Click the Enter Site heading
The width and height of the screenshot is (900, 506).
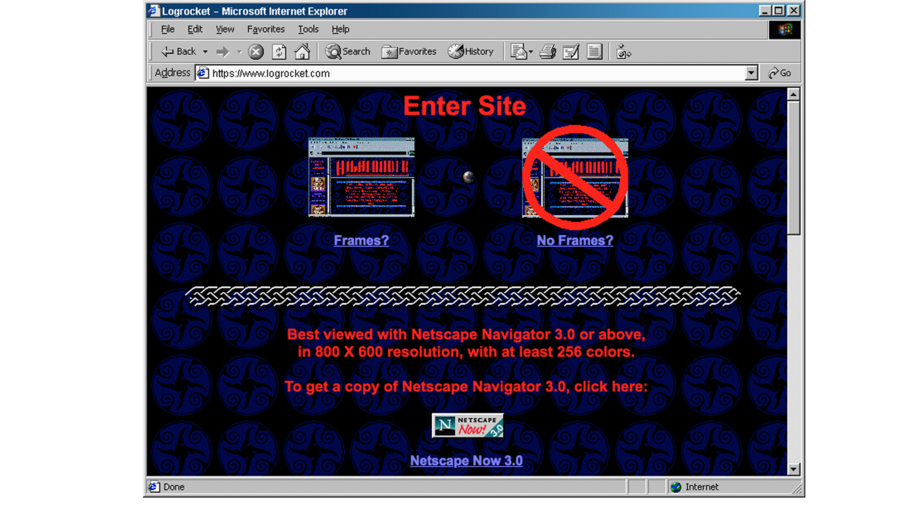pos(464,106)
